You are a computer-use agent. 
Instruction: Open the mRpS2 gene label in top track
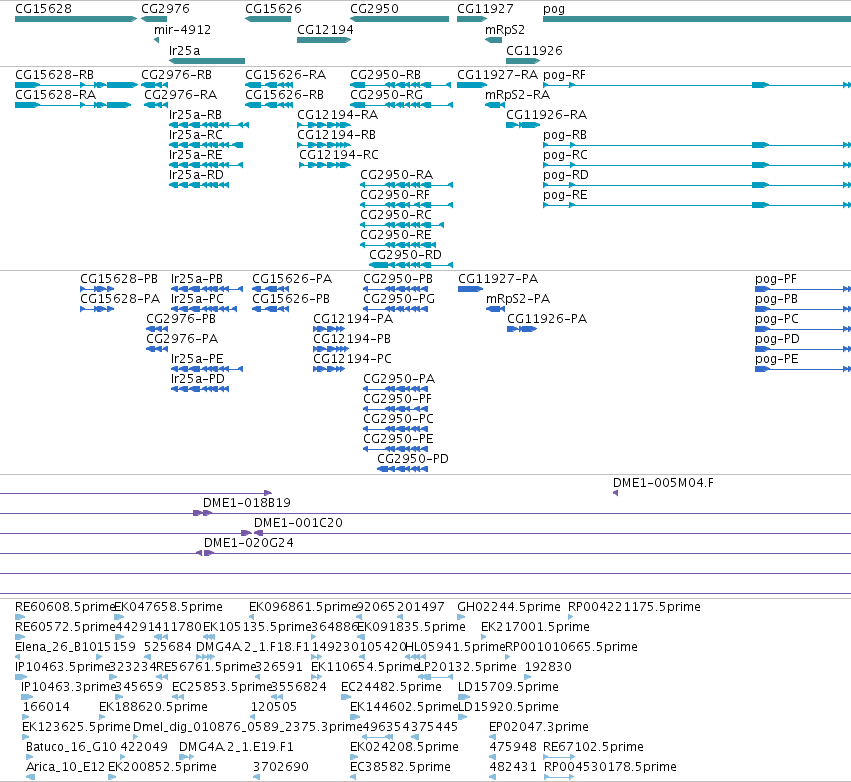[x=505, y=30]
